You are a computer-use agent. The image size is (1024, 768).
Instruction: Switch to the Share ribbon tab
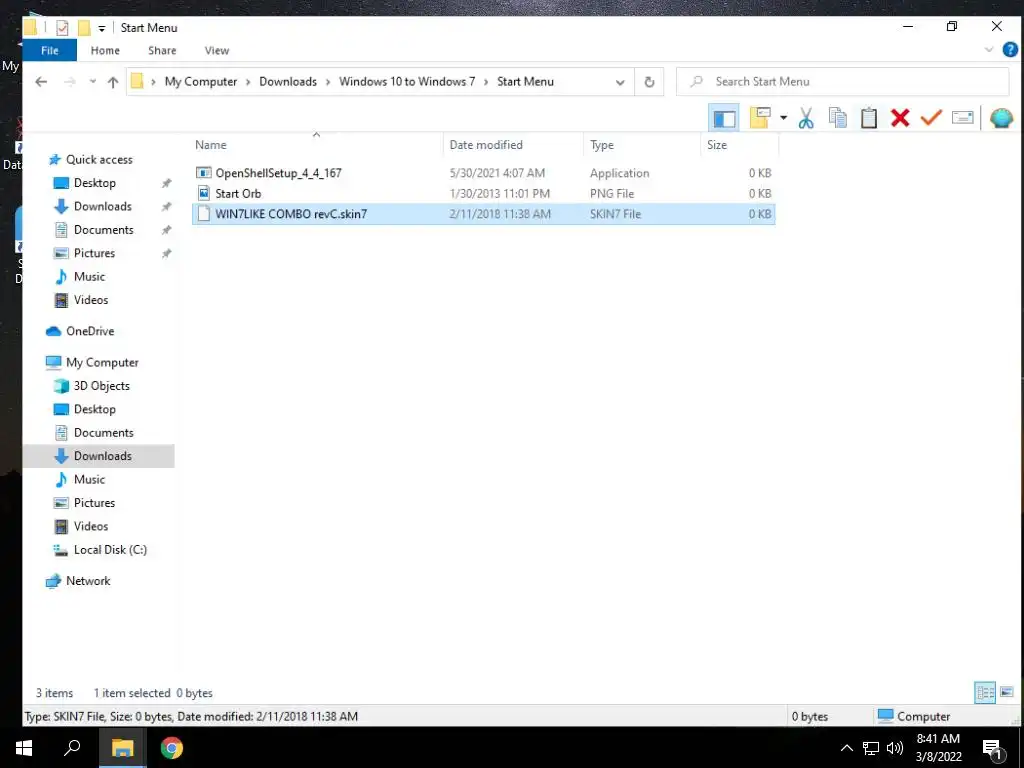(x=162, y=50)
